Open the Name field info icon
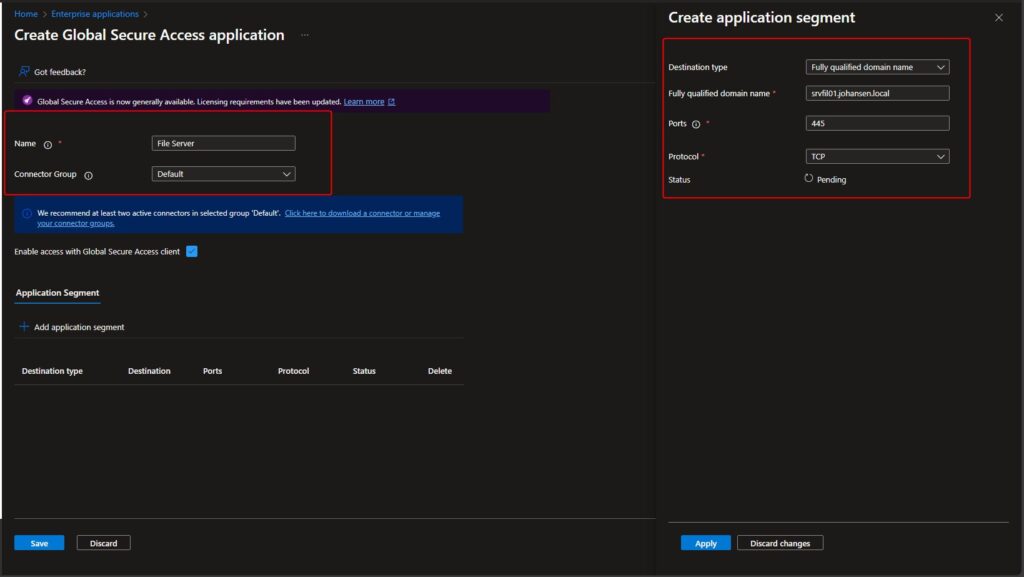This screenshot has height=577, width=1024. [x=48, y=145]
